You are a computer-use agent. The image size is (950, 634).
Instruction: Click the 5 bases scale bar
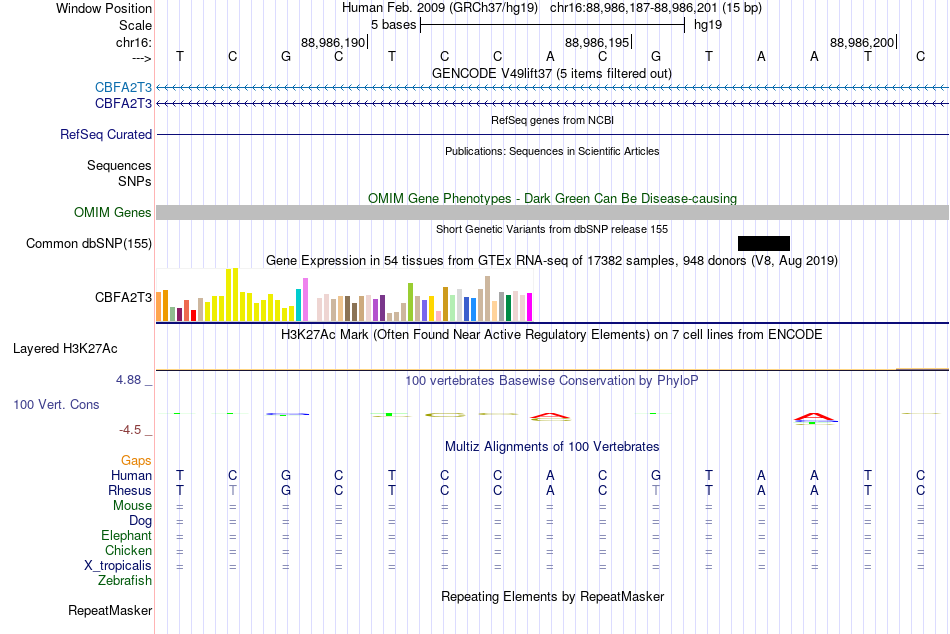(x=553, y=25)
